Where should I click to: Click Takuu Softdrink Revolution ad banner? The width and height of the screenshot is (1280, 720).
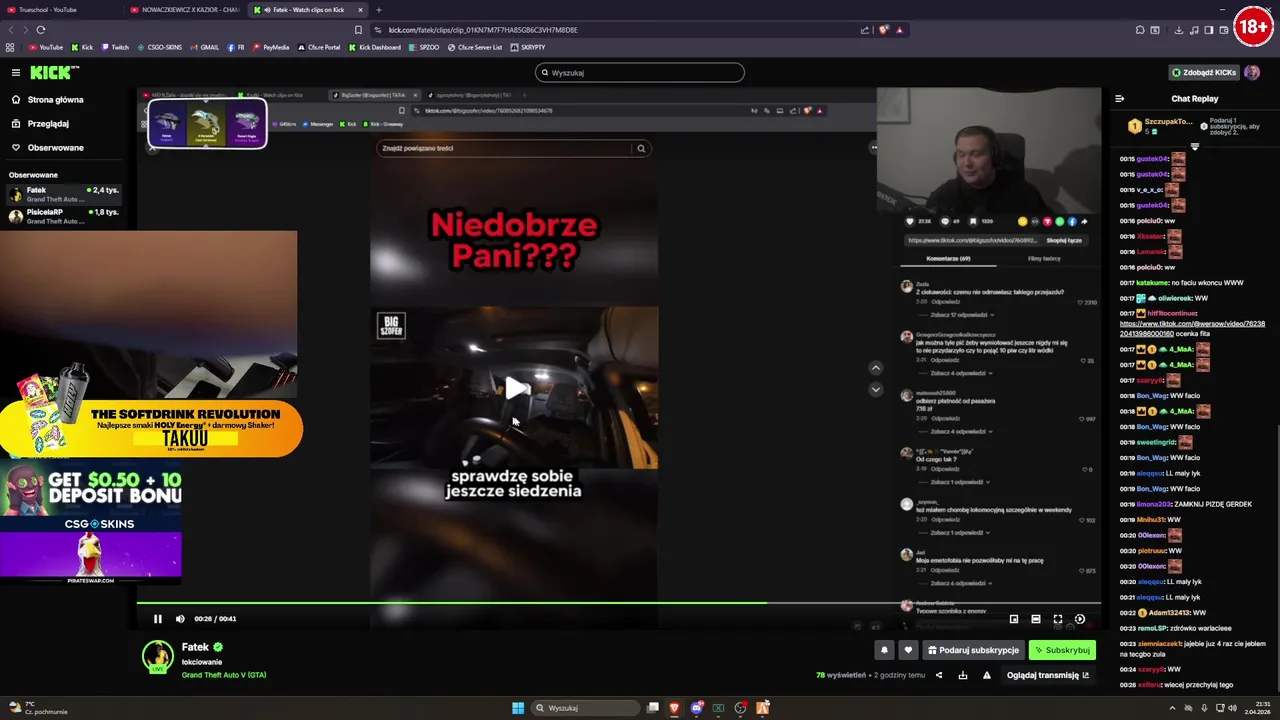152,429
